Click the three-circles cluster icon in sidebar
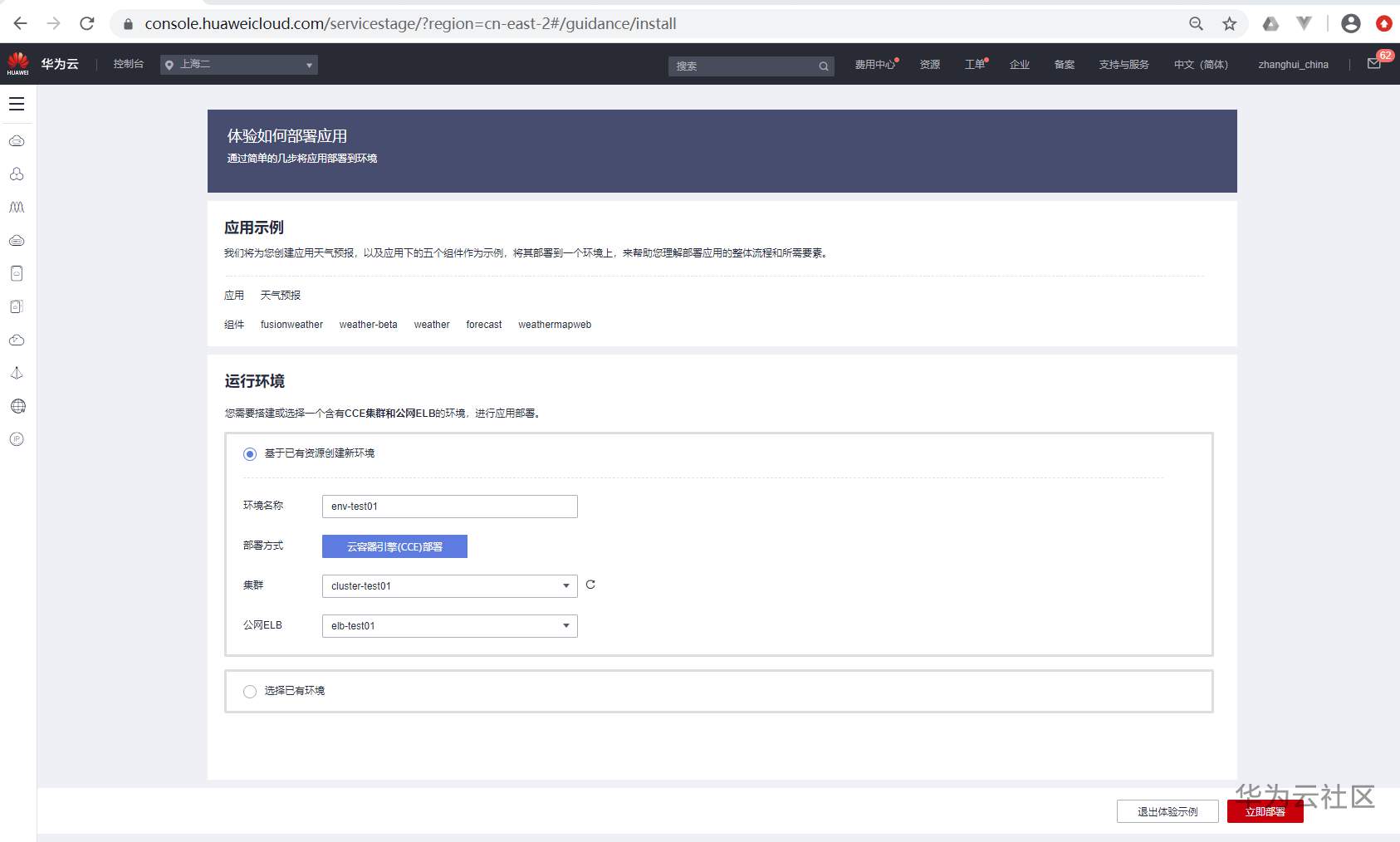 click(17, 174)
